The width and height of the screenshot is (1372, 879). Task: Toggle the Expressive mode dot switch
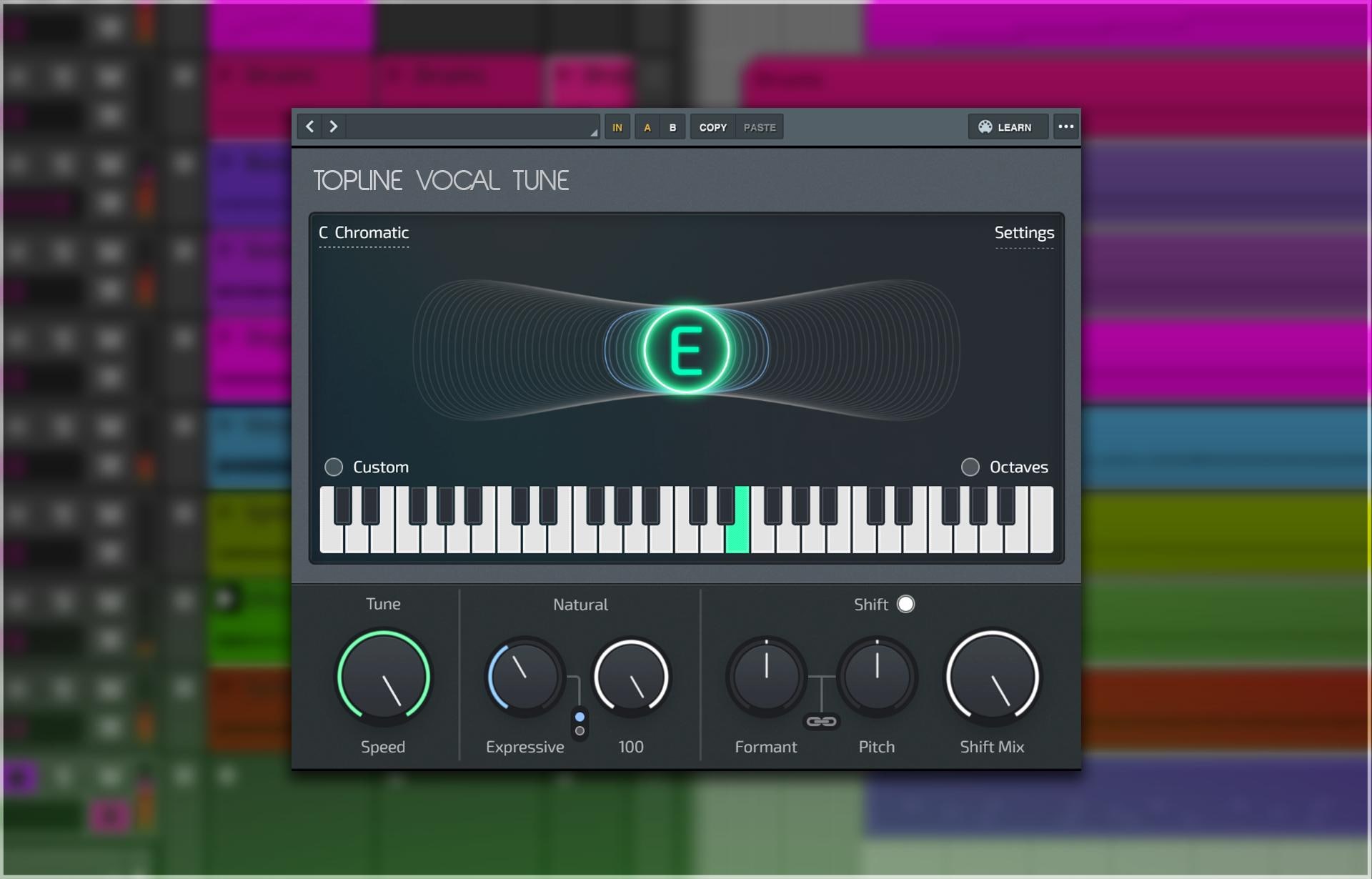coord(580,723)
